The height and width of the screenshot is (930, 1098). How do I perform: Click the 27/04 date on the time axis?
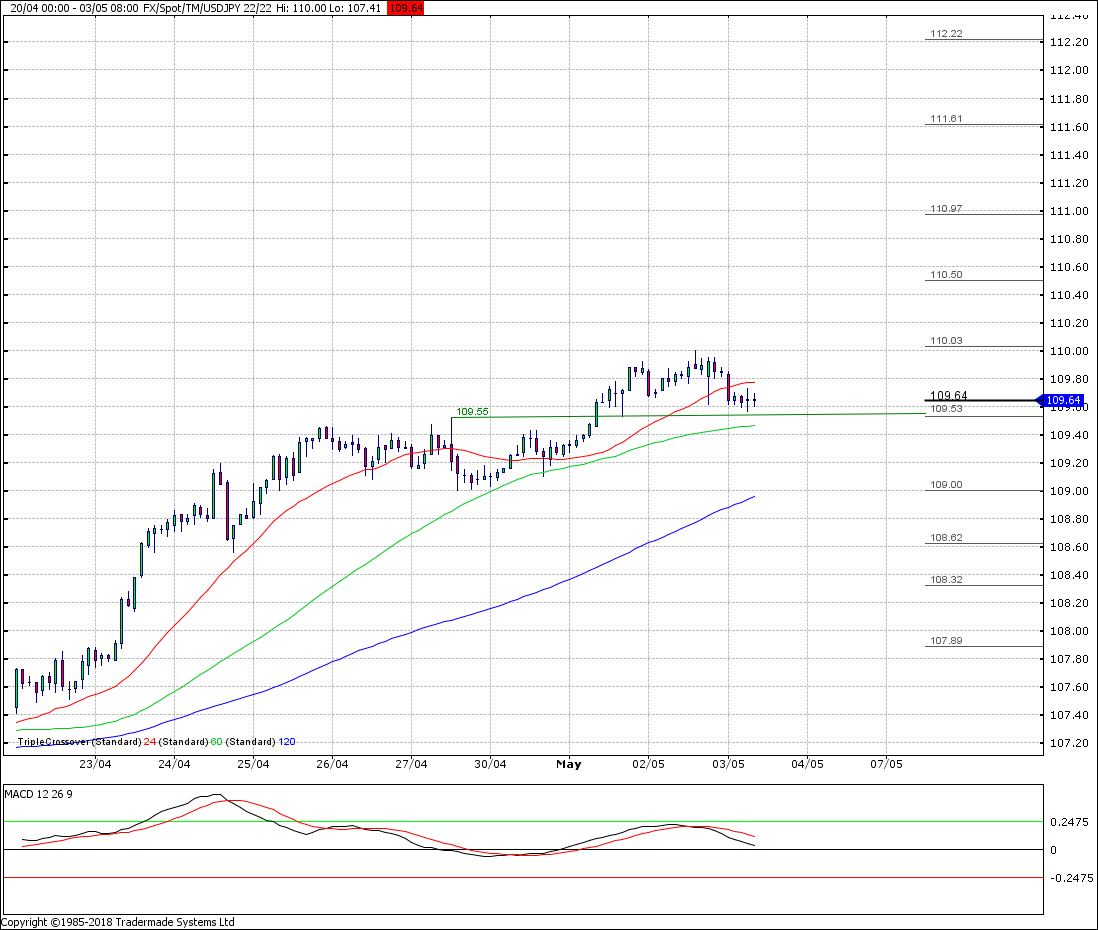pos(411,765)
